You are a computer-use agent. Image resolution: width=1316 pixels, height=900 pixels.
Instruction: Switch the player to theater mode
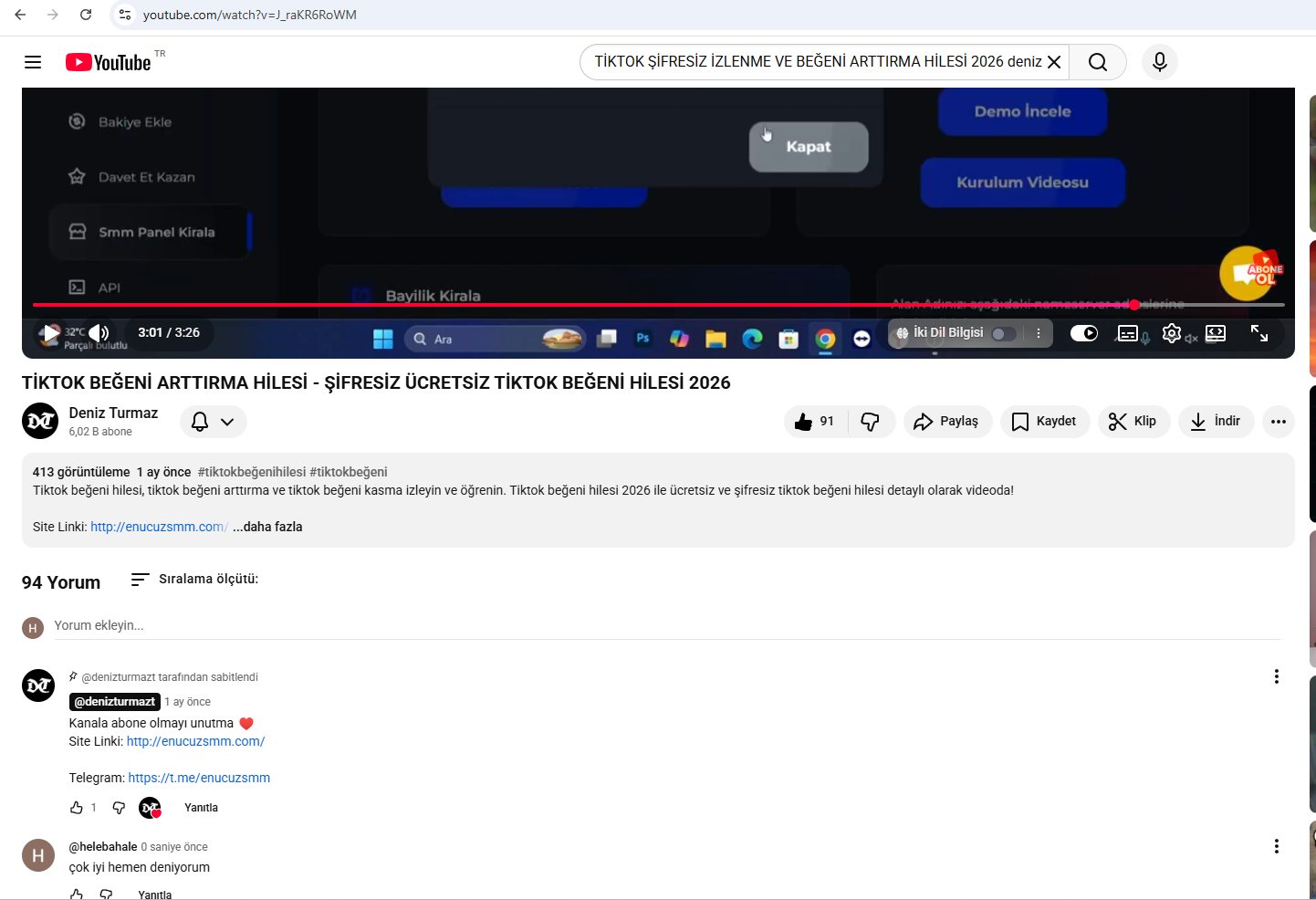pyautogui.click(x=1216, y=333)
